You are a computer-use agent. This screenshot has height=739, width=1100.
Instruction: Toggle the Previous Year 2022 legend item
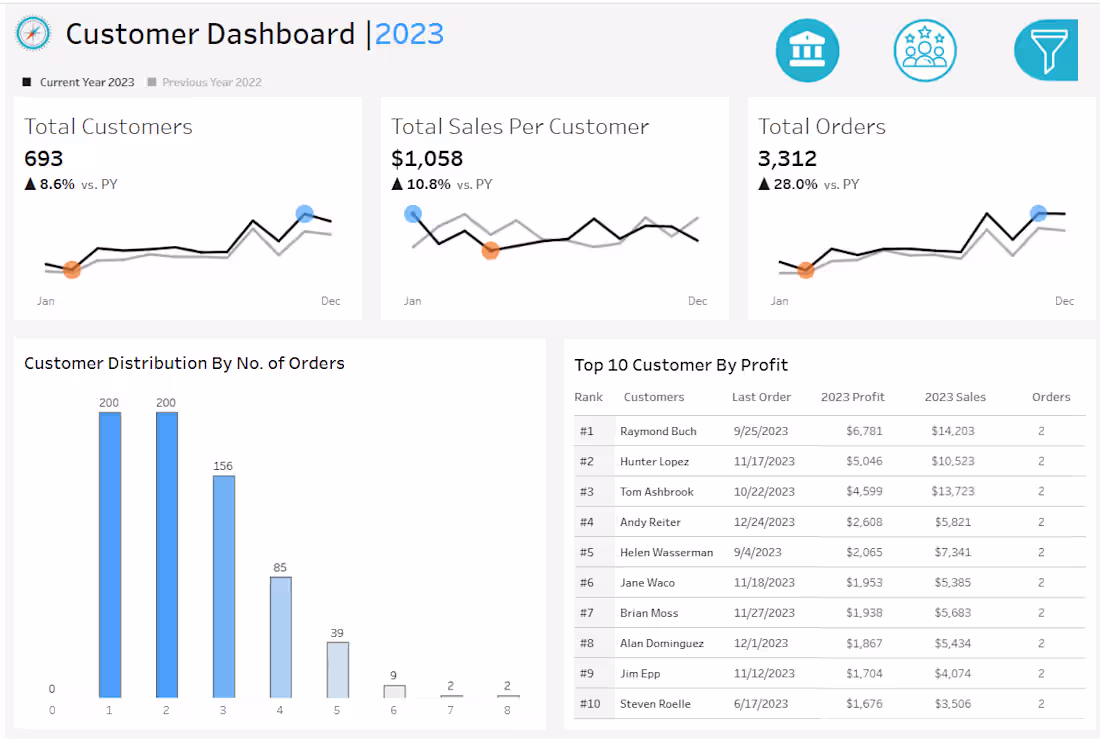coord(205,83)
